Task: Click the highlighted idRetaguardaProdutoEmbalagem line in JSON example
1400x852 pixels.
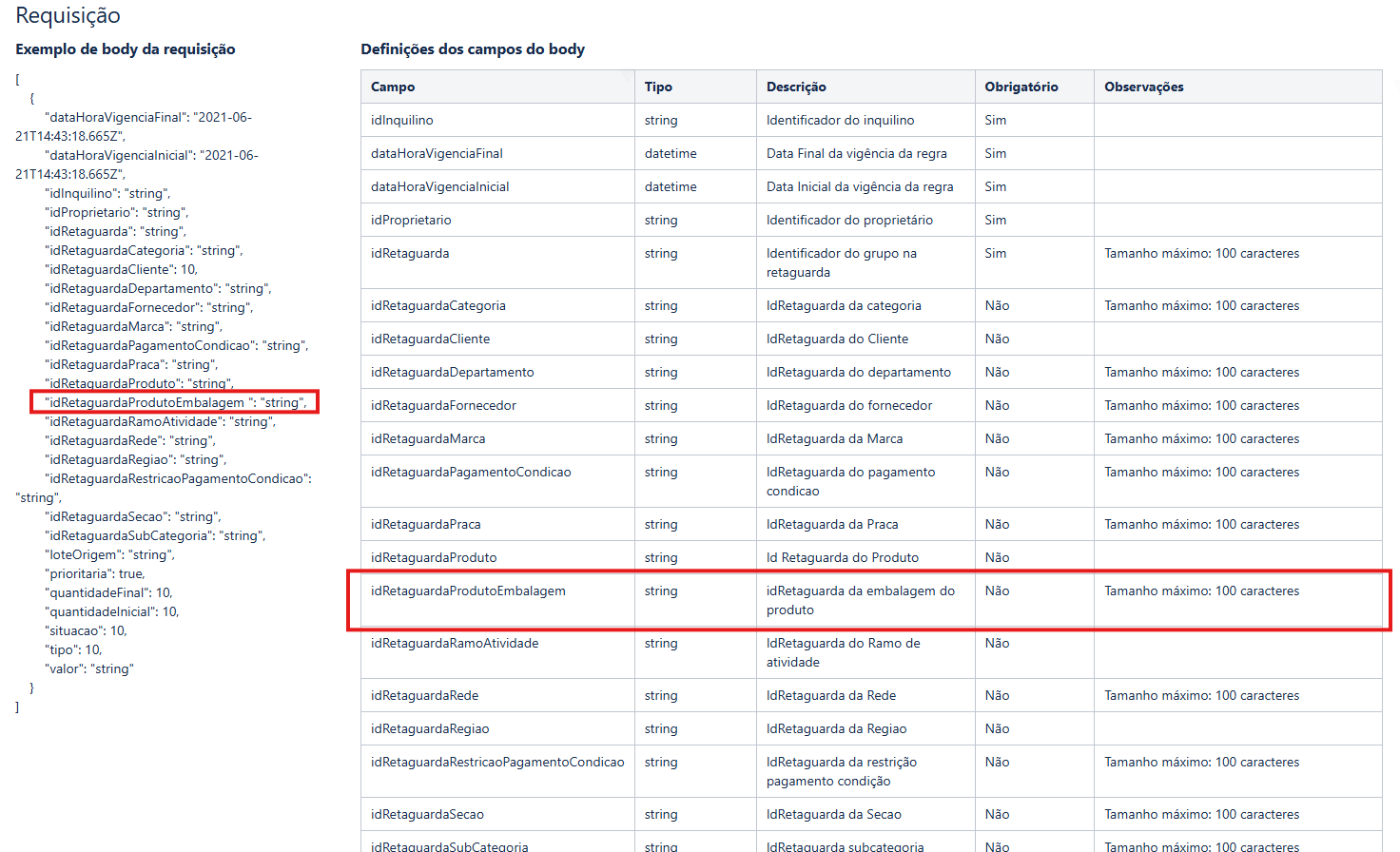Action: click(176, 402)
